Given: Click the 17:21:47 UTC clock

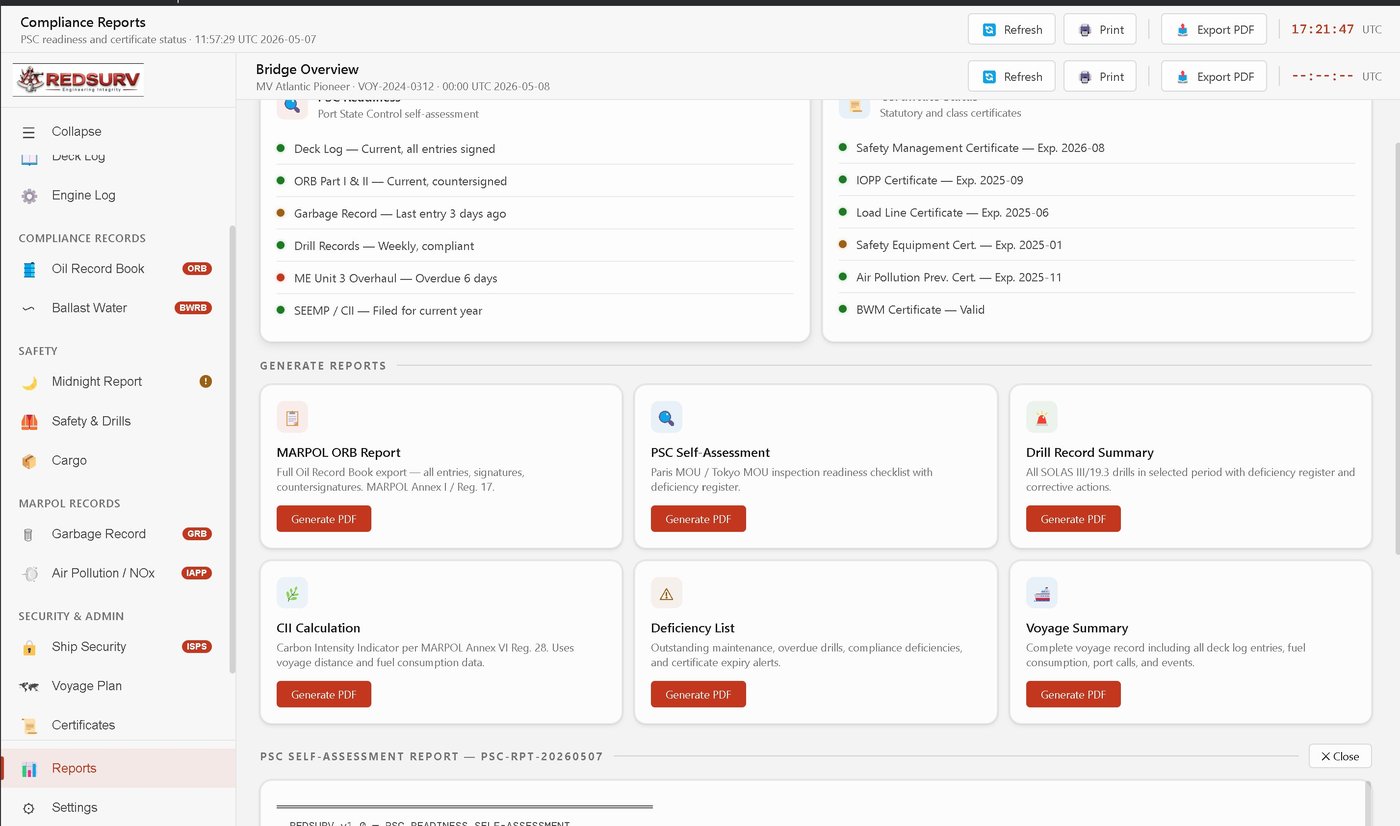Looking at the screenshot, I should (1336, 30).
